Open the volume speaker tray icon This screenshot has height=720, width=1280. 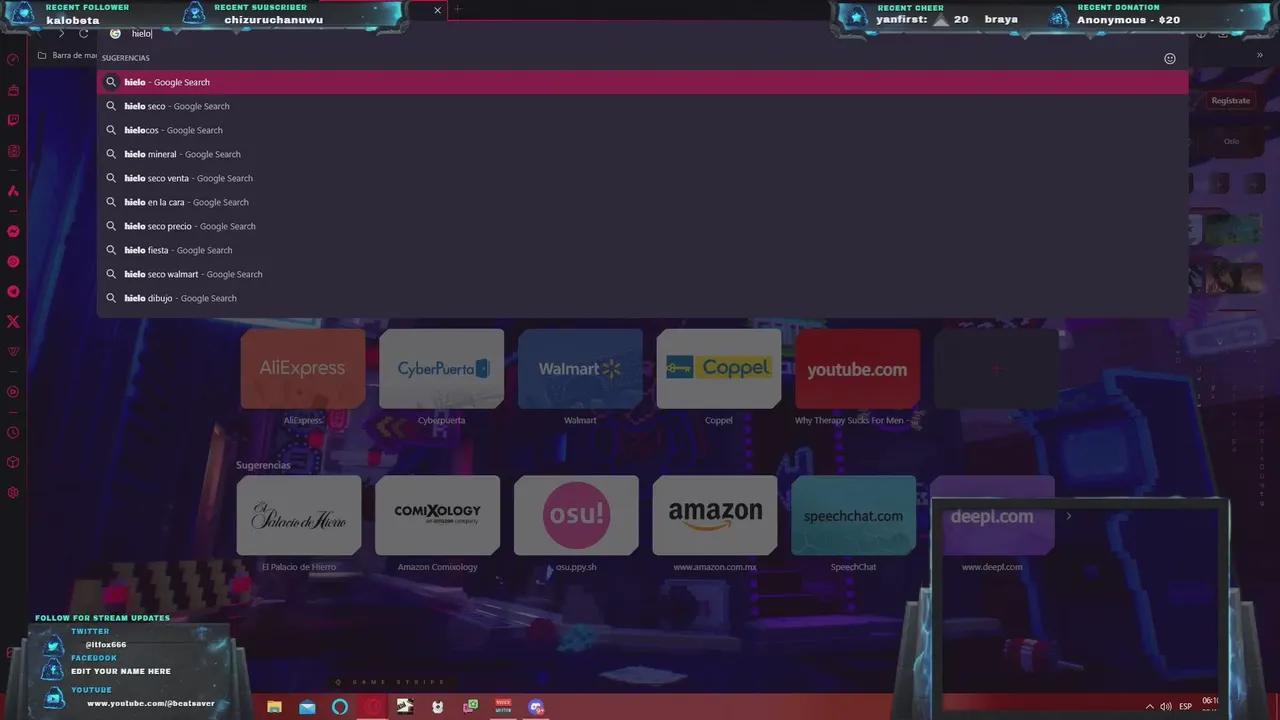click(1165, 707)
